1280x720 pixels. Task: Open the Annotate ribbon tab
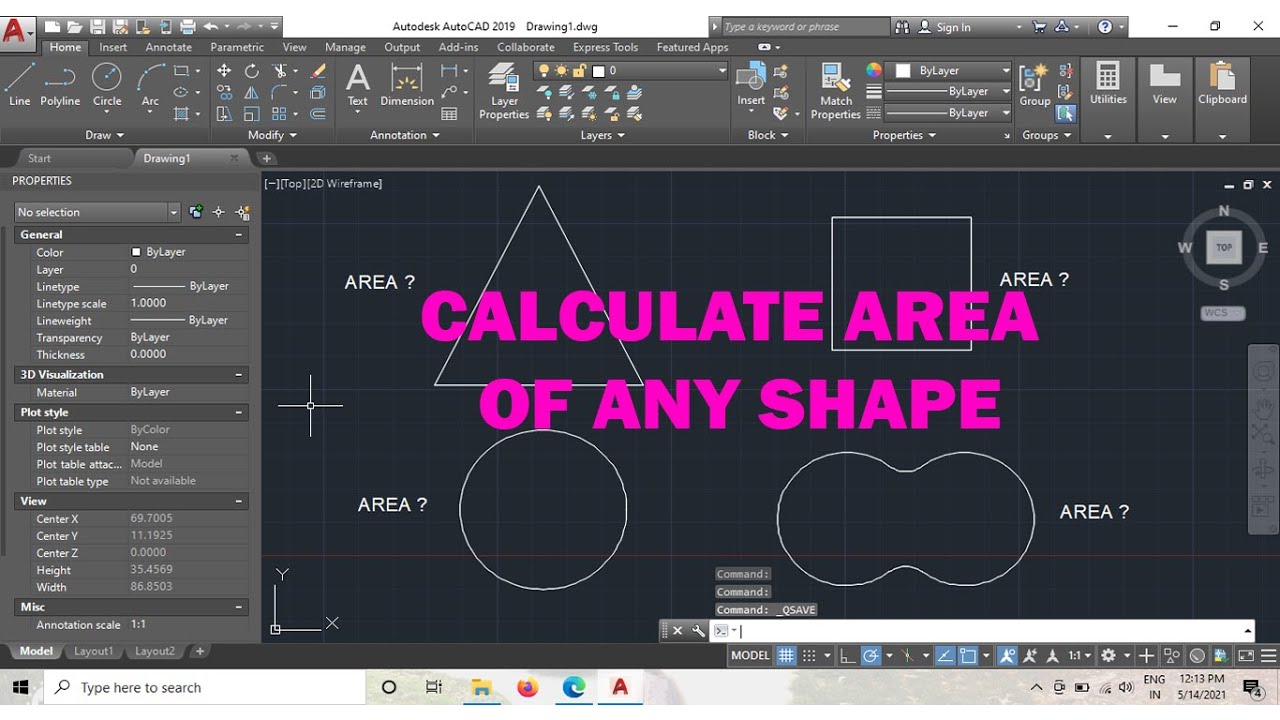pyautogui.click(x=169, y=47)
